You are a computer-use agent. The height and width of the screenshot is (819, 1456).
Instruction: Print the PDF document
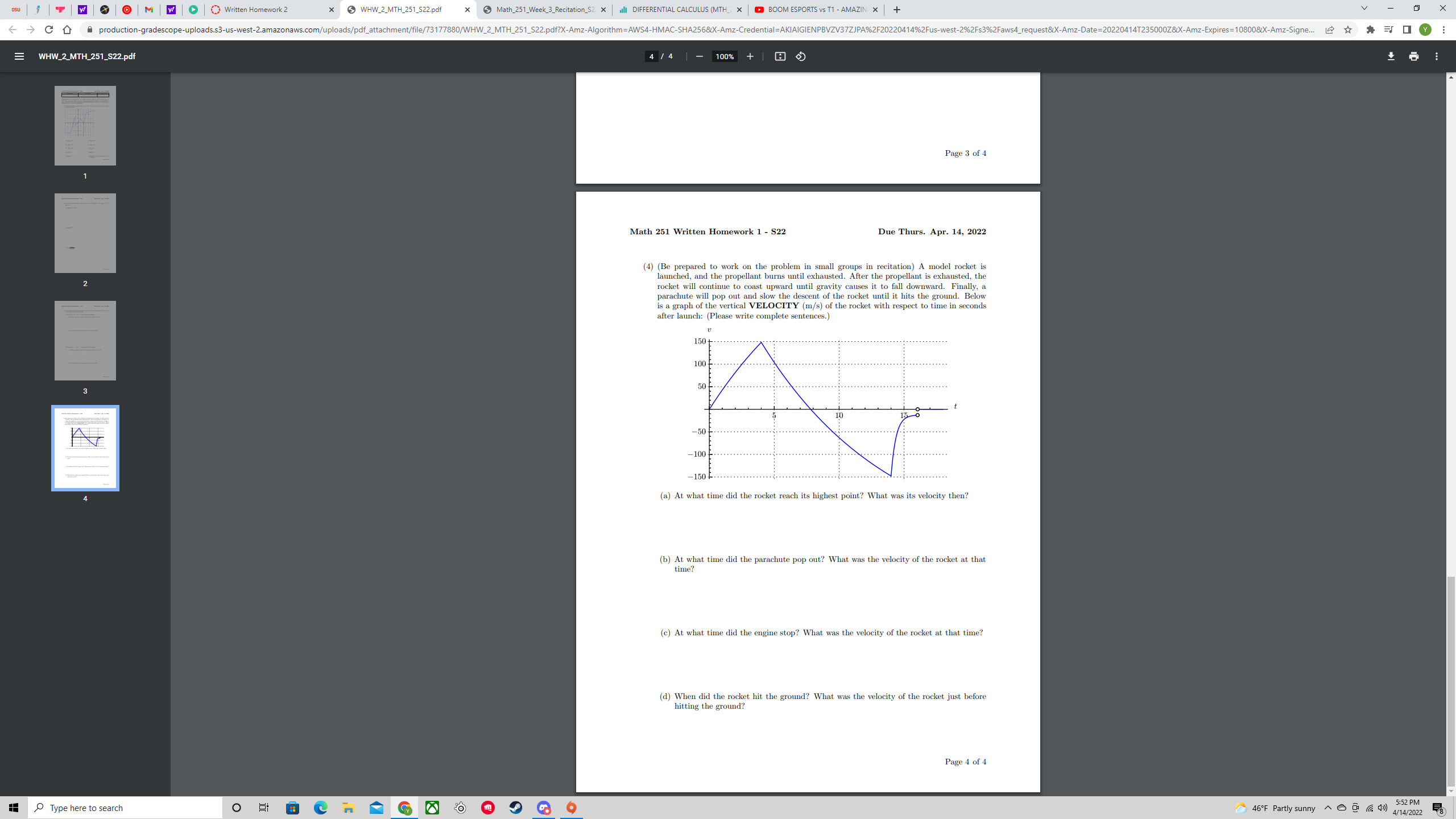tap(1413, 56)
